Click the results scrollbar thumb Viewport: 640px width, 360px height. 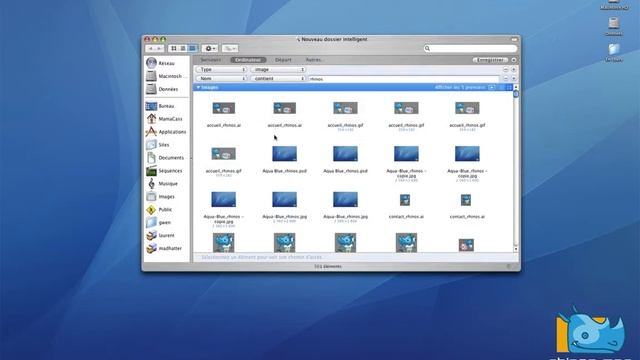tap(516, 94)
